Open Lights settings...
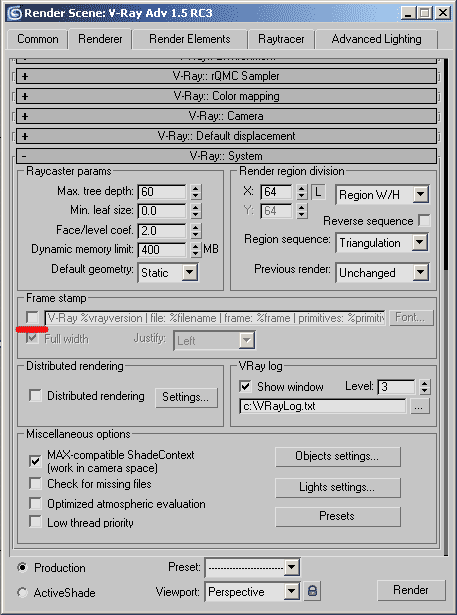Viewport: 457px width, 615px height. 337,487
